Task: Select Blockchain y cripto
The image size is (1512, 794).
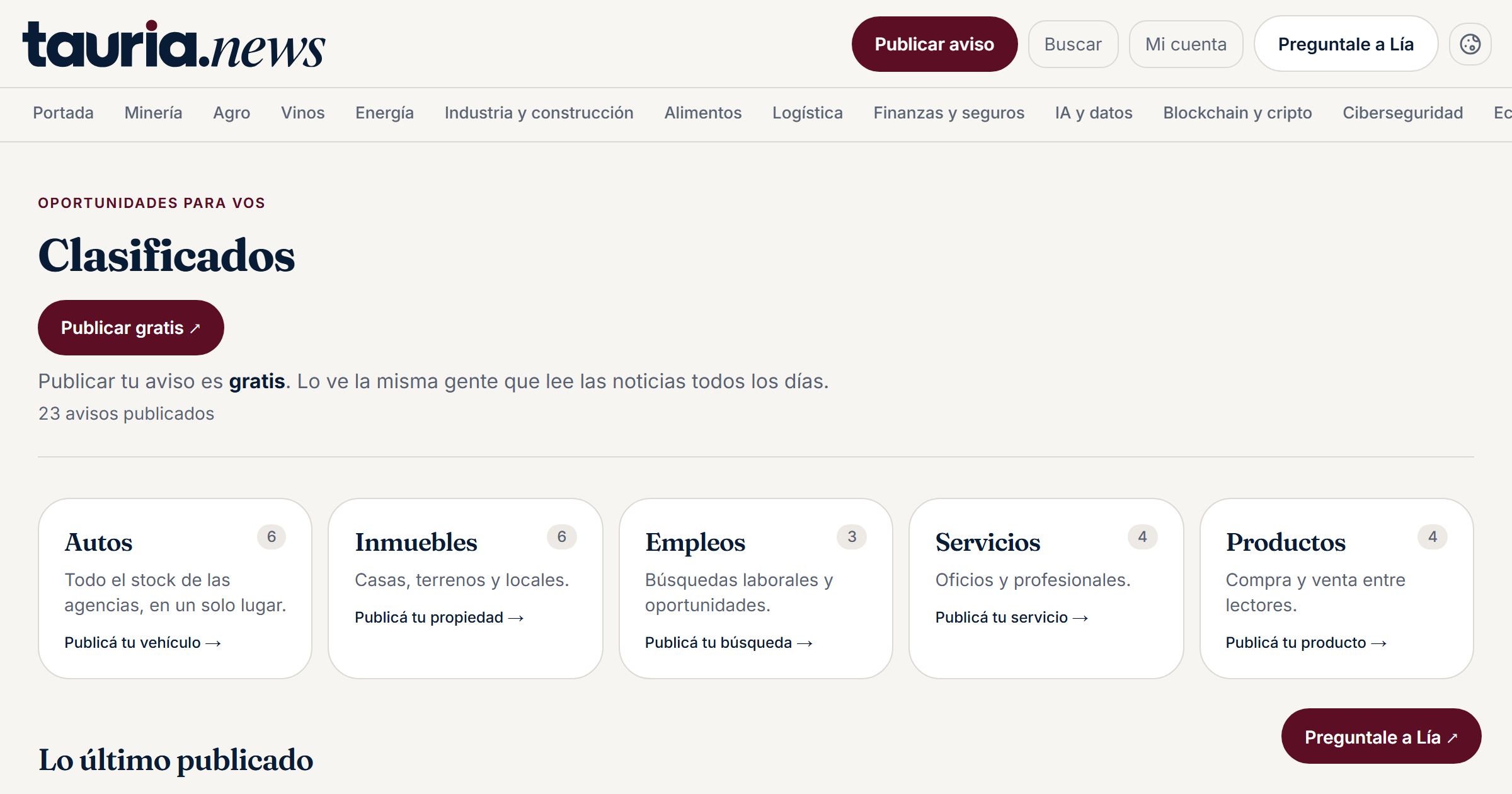Action: [1237, 113]
